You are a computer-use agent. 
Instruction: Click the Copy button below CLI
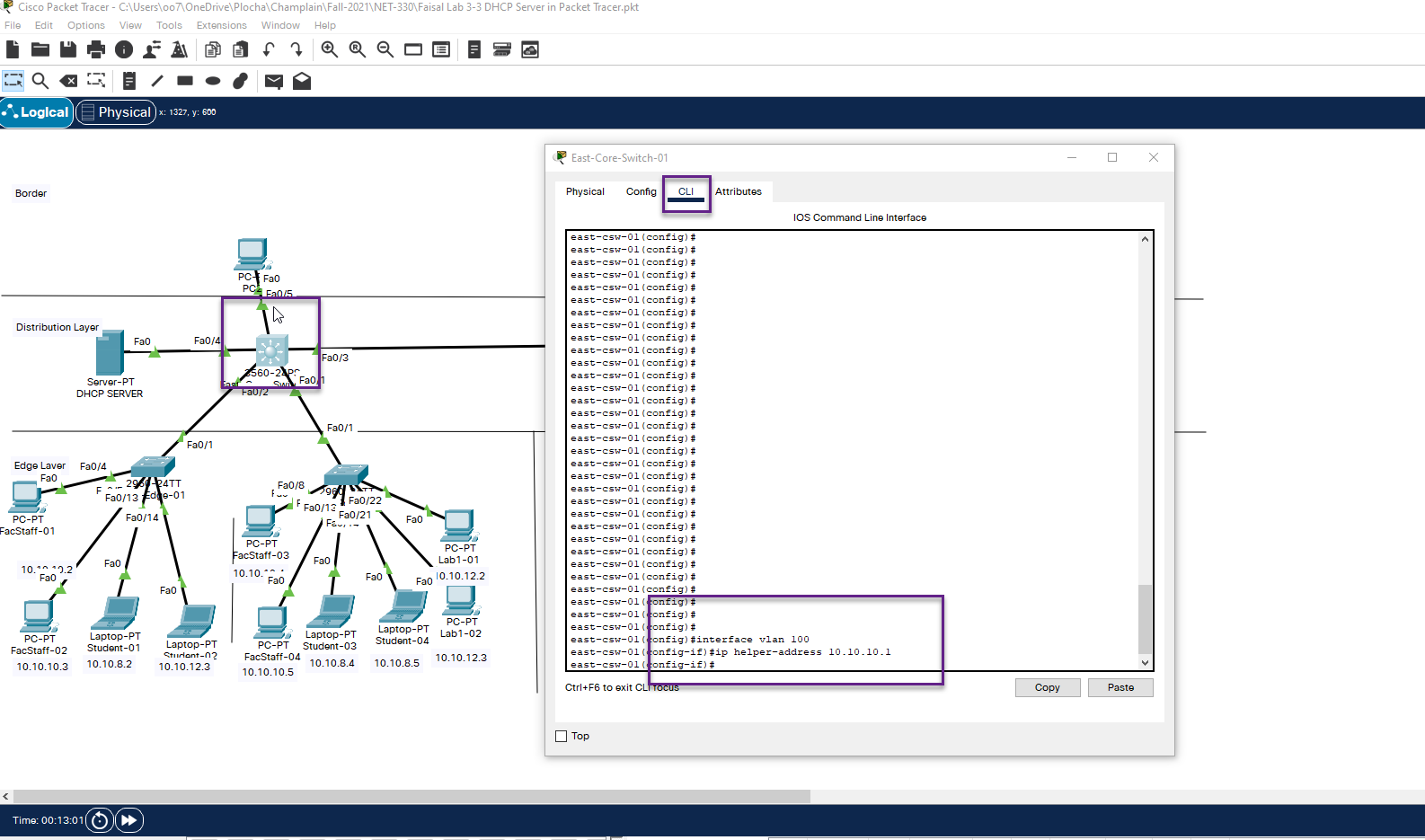point(1048,687)
